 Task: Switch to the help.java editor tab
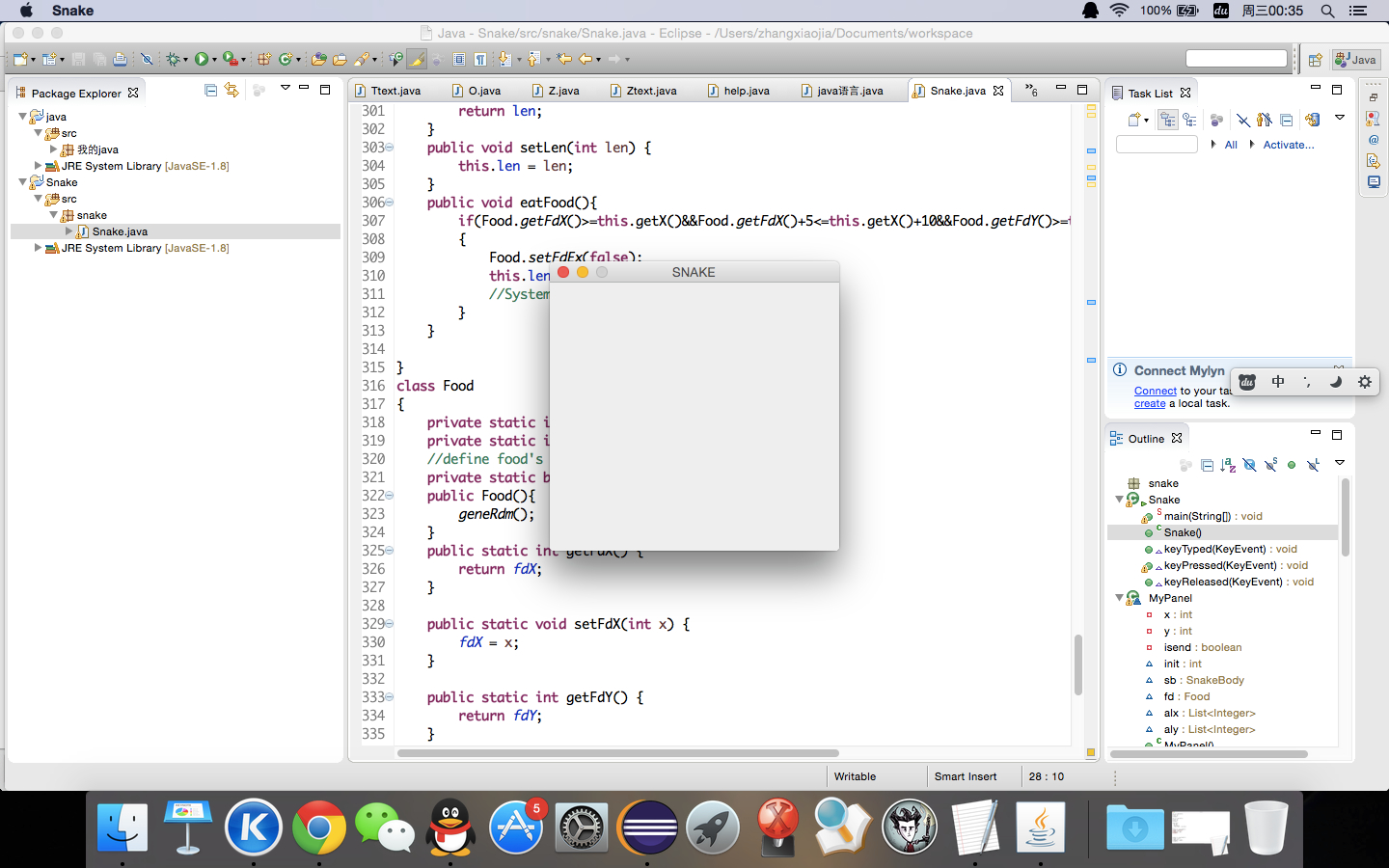(746, 91)
